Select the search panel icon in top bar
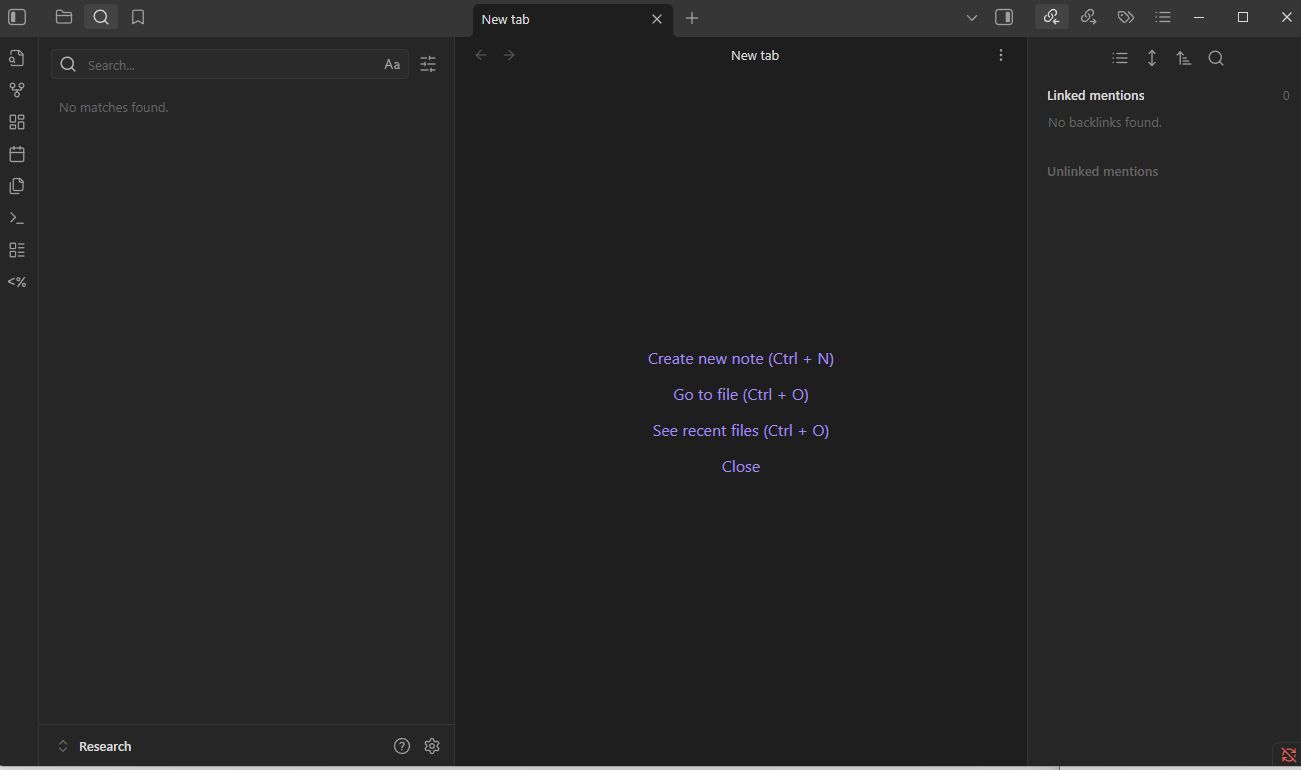This screenshot has height=770, width=1301. pyautogui.click(x=101, y=17)
